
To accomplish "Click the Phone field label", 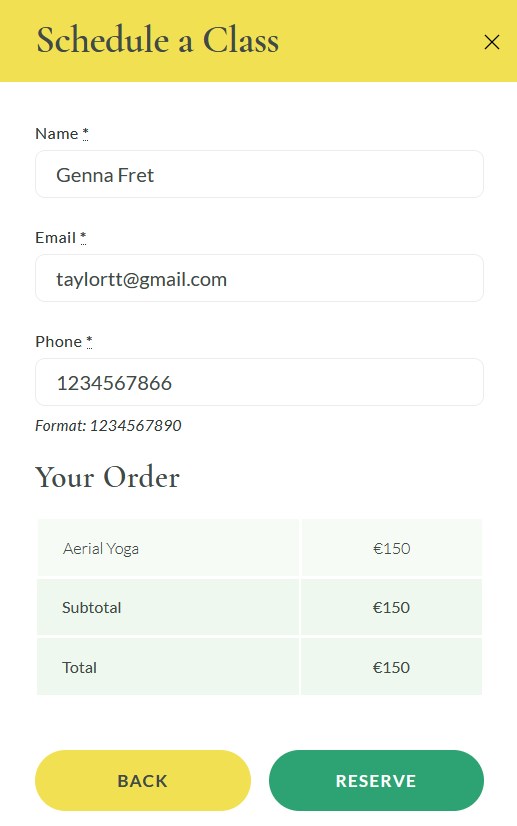I will coord(58,341).
